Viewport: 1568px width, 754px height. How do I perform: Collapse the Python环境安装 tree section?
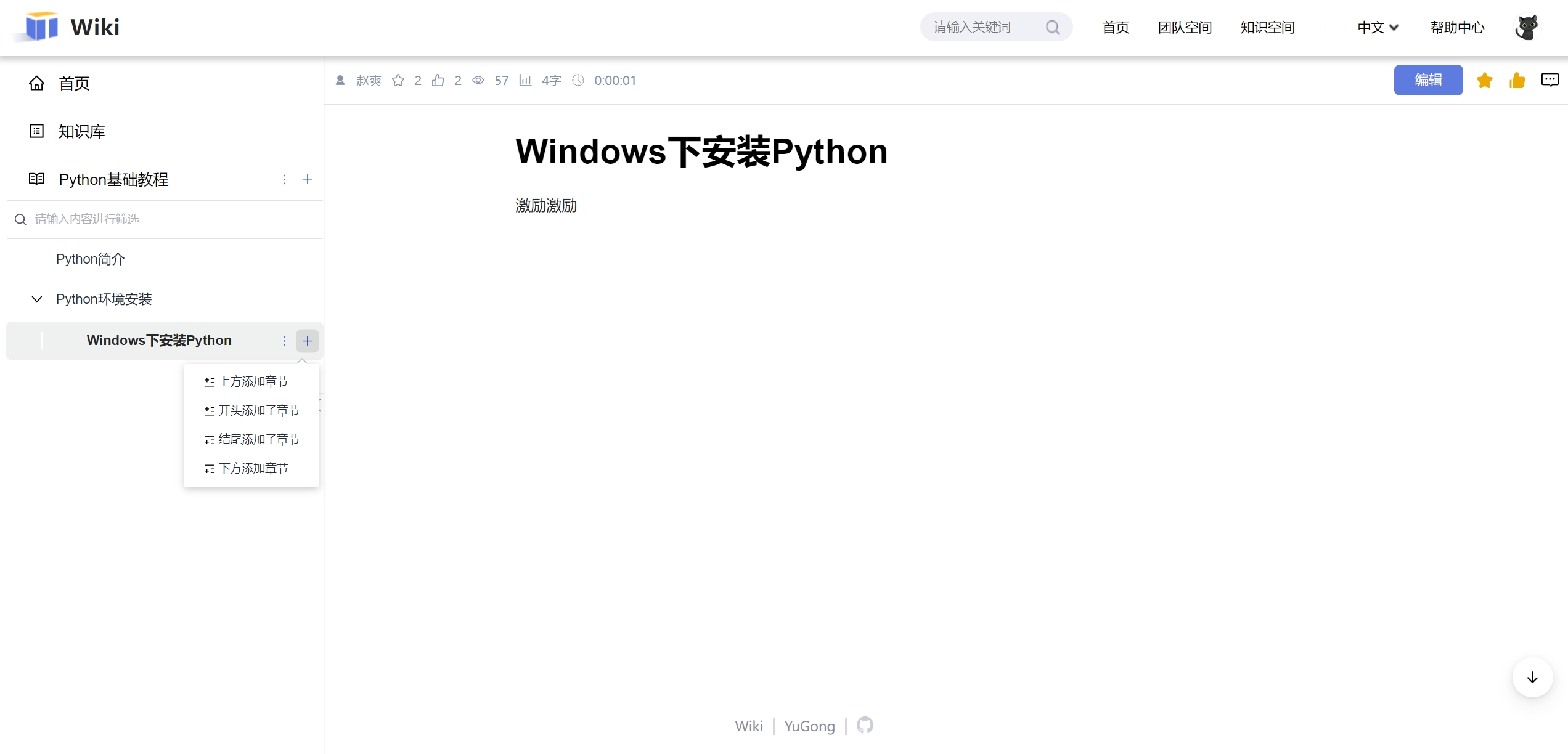37,299
